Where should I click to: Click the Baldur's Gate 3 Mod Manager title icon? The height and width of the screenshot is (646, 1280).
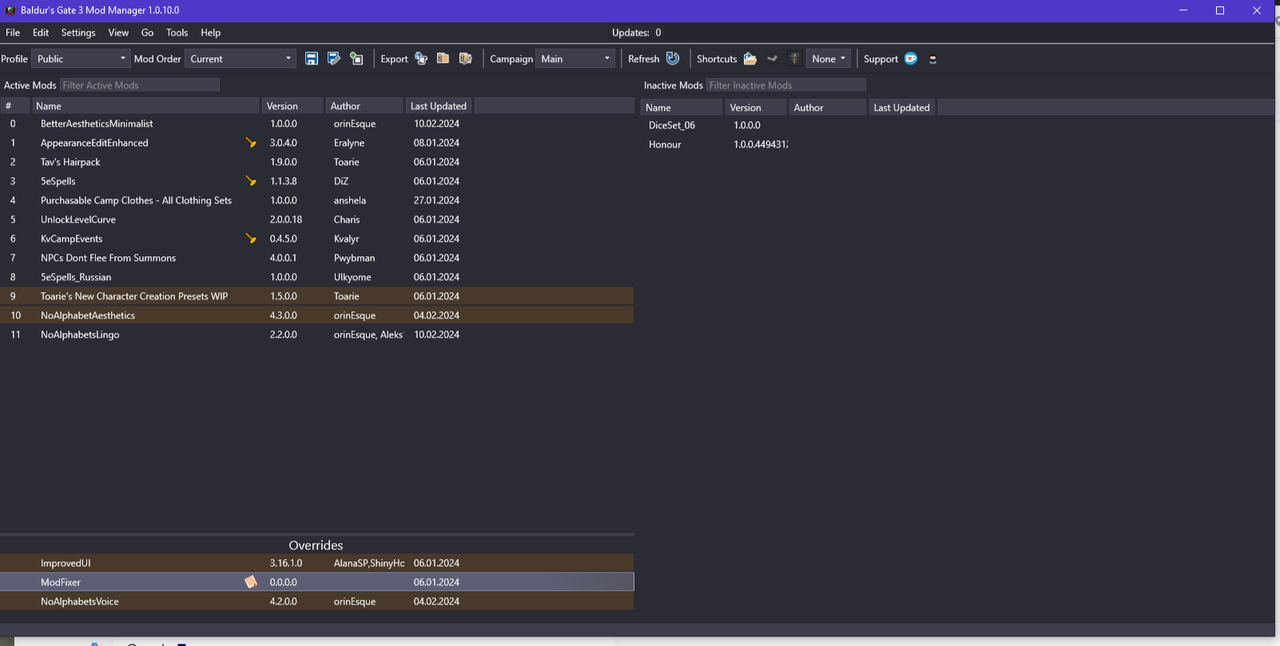(x=10, y=10)
